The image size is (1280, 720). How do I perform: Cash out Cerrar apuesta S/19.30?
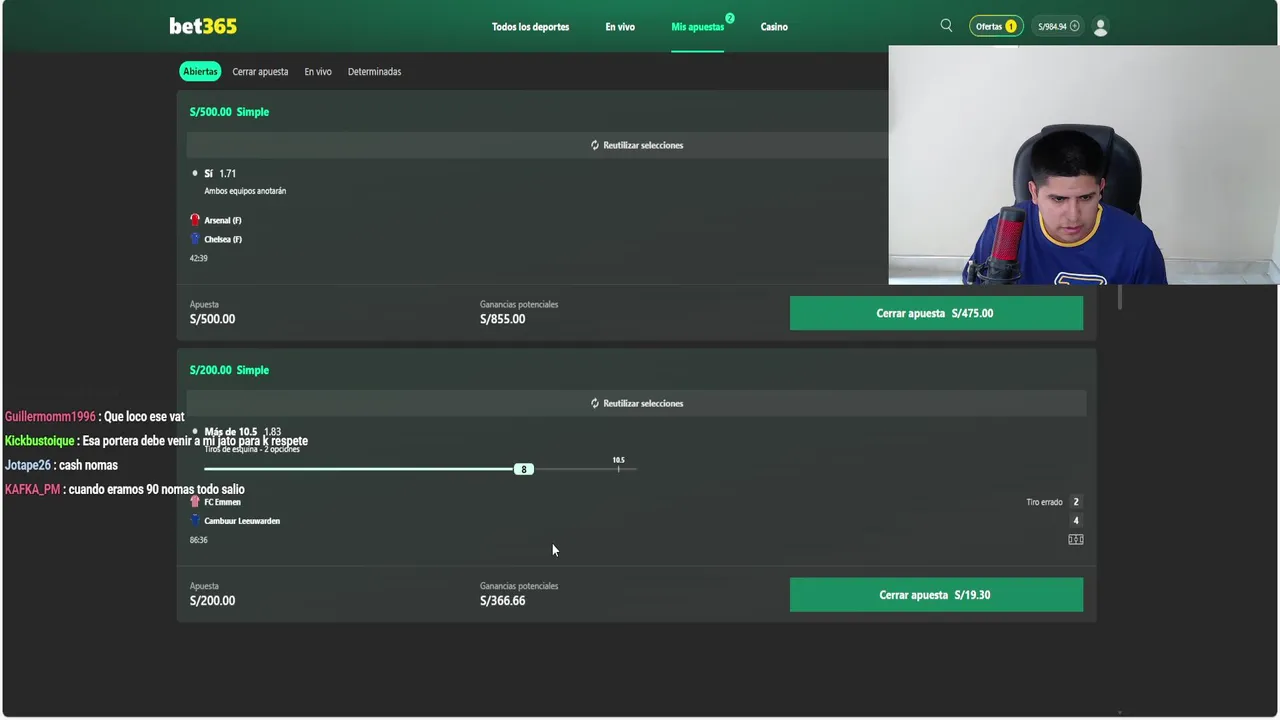[x=936, y=595]
